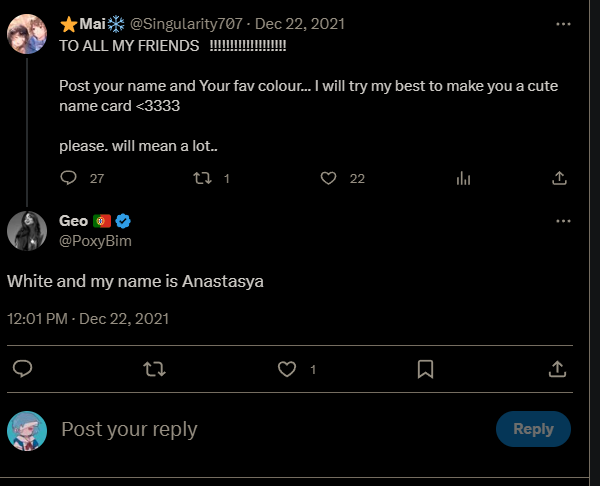Image resolution: width=600 pixels, height=486 pixels.
Task: Comment on Geo's reply
Action: pyautogui.click(x=23, y=369)
